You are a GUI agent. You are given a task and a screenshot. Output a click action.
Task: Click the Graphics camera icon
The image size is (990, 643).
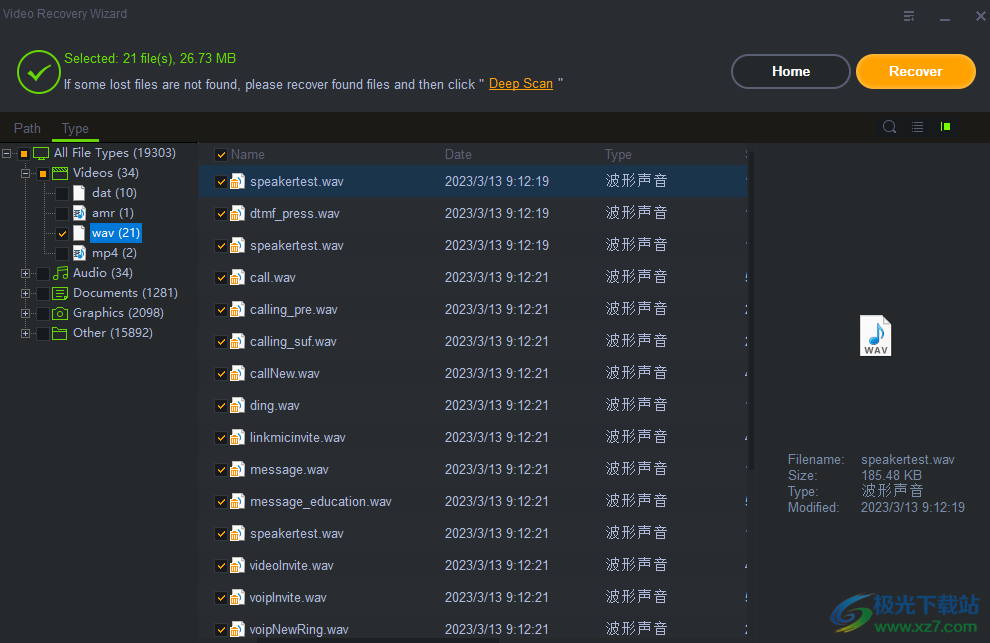[x=60, y=313]
